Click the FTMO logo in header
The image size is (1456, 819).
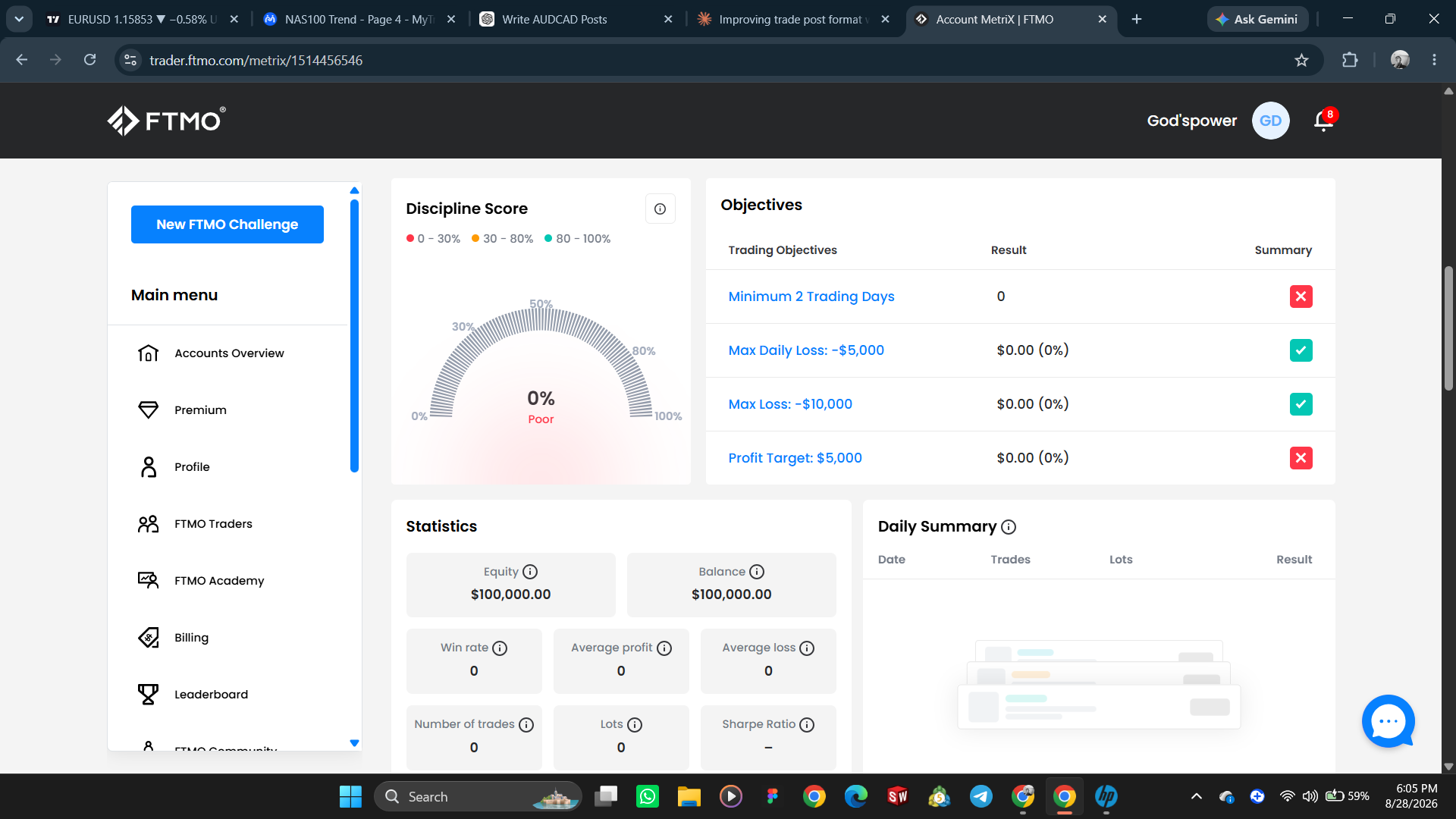click(x=166, y=121)
